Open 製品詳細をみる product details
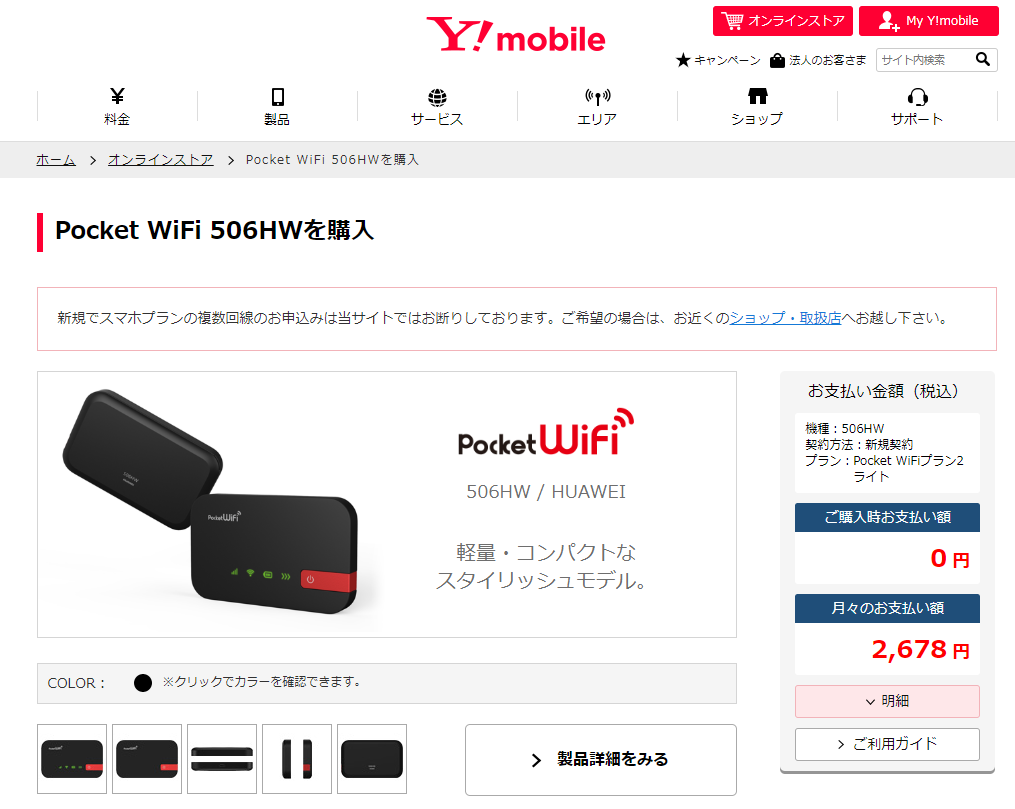 click(601, 759)
